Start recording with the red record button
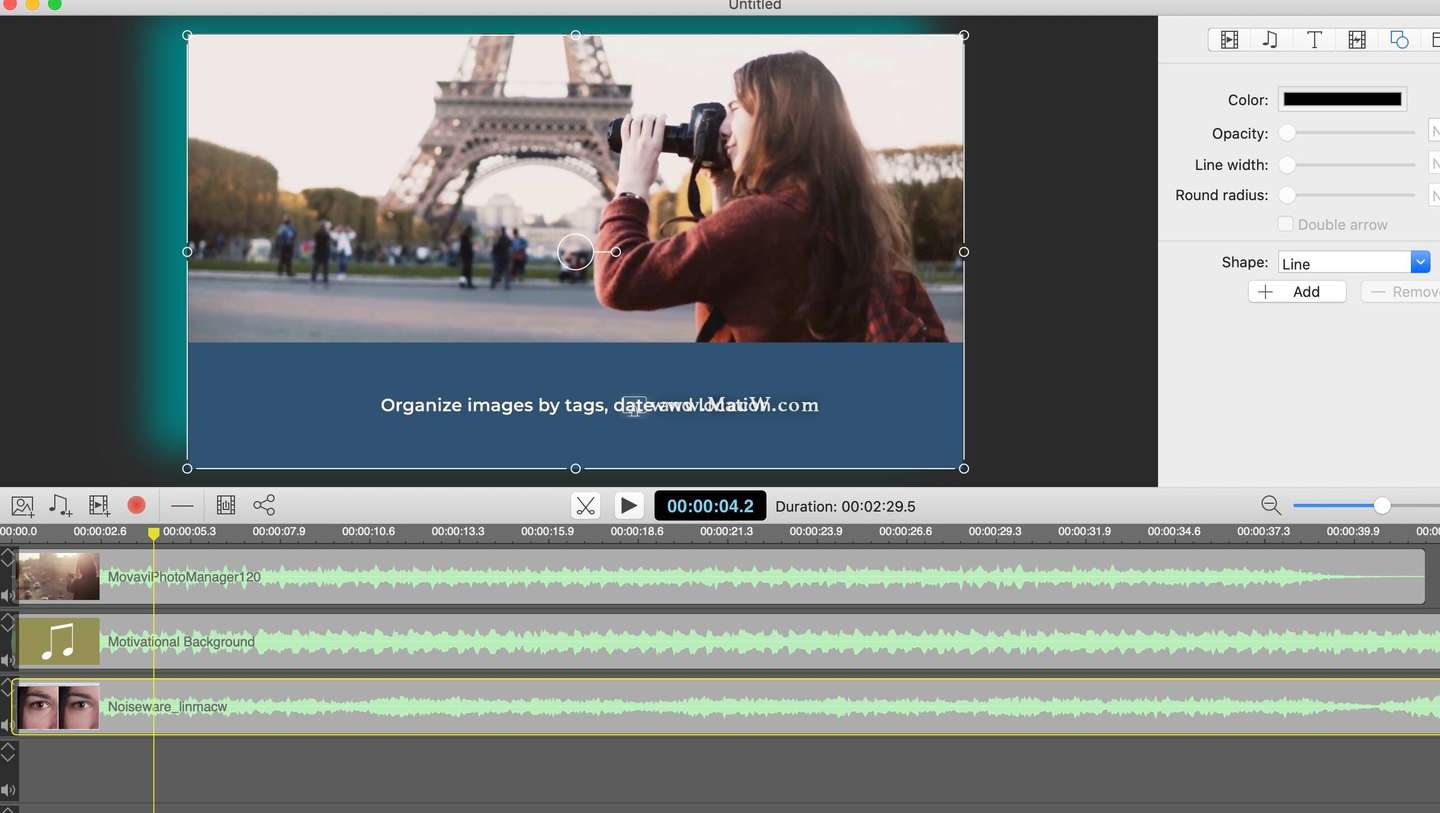Viewport: 1440px width, 813px height. point(137,506)
